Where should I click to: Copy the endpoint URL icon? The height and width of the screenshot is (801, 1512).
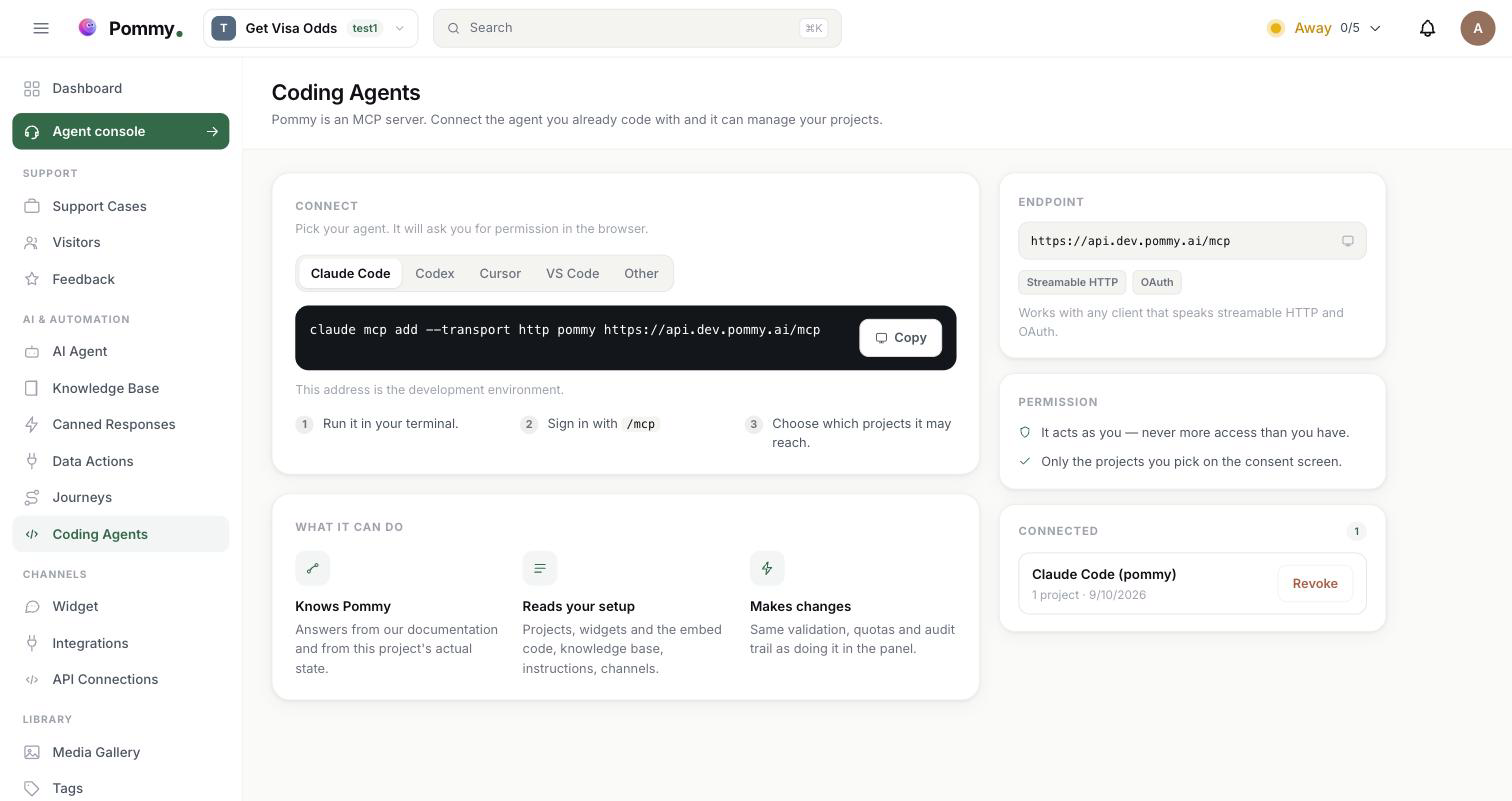point(1347,241)
